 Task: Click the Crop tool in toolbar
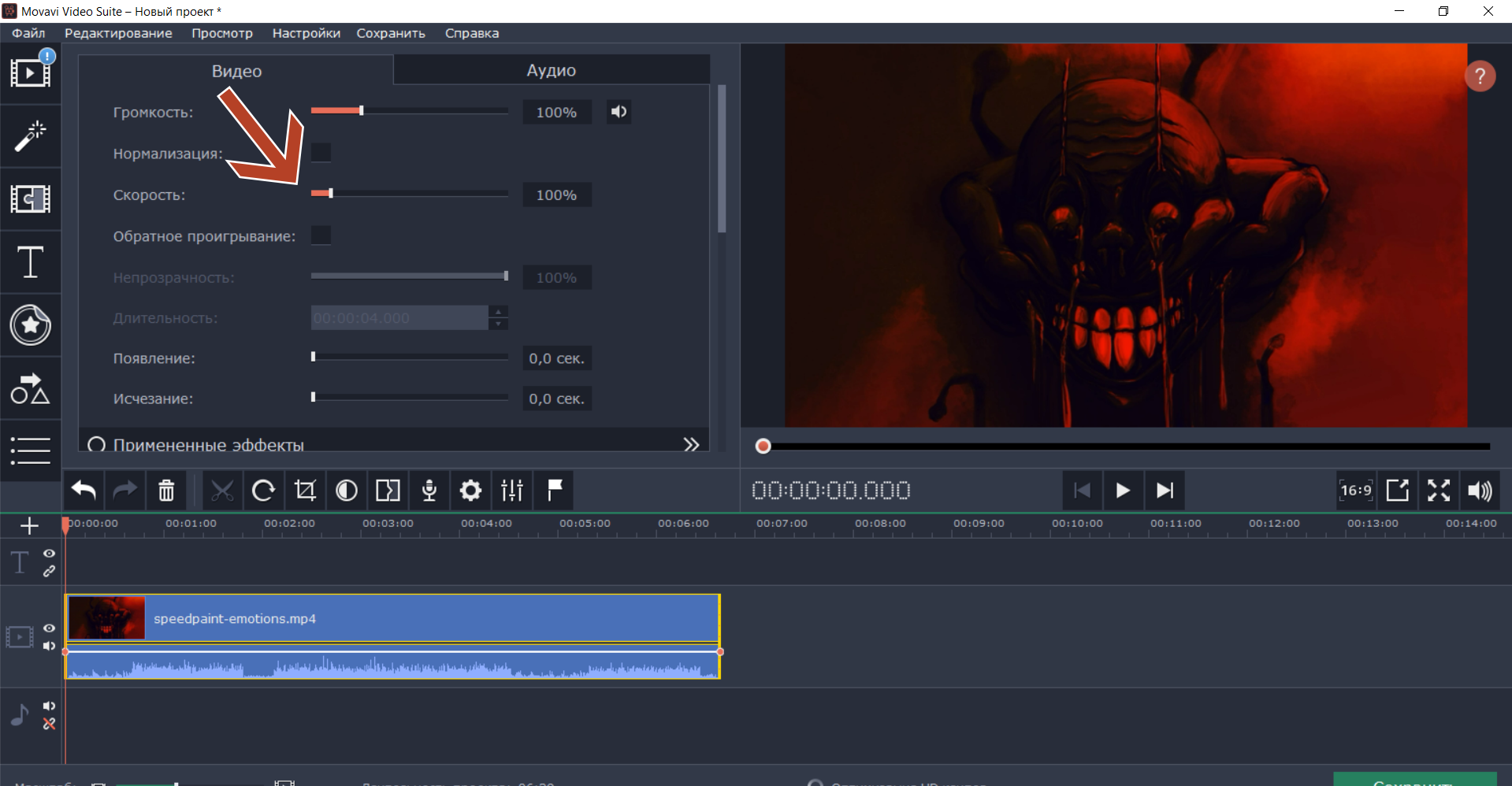click(305, 491)
